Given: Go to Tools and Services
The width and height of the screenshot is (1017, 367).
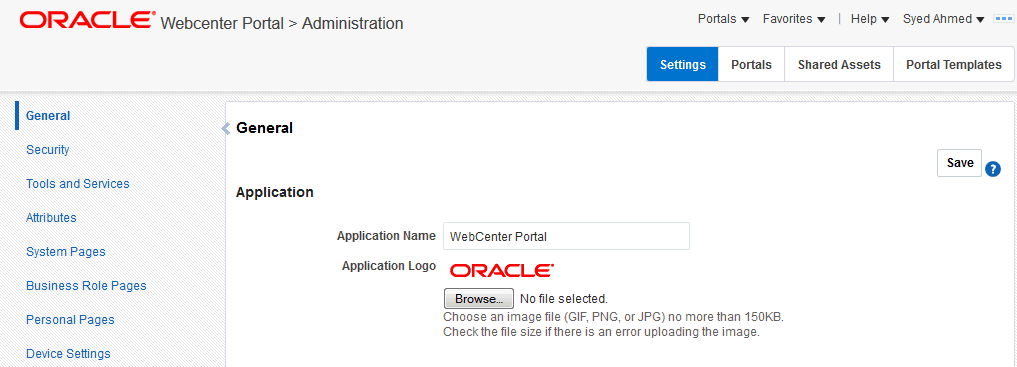Looking at the screenshot, I should 78,184.
